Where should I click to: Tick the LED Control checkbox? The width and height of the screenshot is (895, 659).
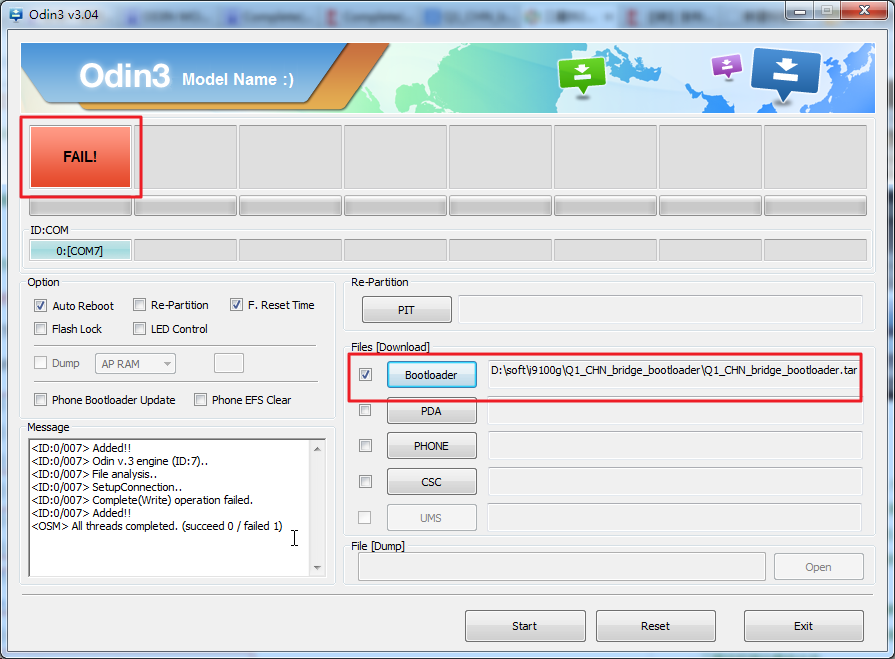point(139,329)
